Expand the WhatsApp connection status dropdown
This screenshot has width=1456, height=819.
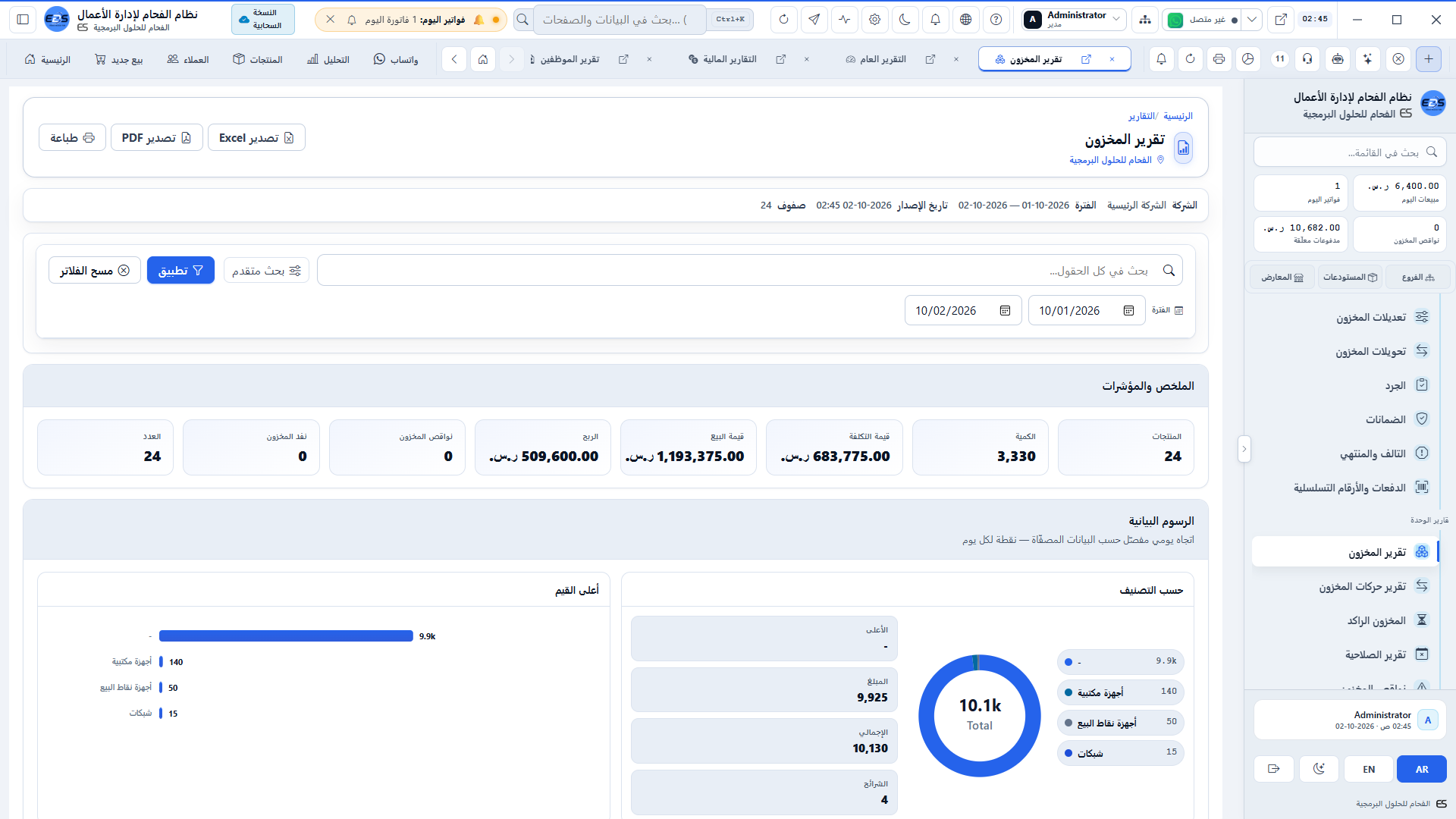pyautogui.click(x=1252, y=20)
